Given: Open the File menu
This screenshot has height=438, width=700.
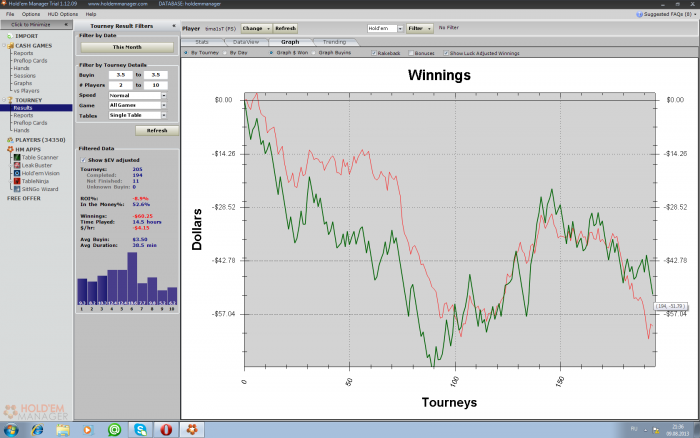Looking at the screenshot, I should [x=10, y=14].
